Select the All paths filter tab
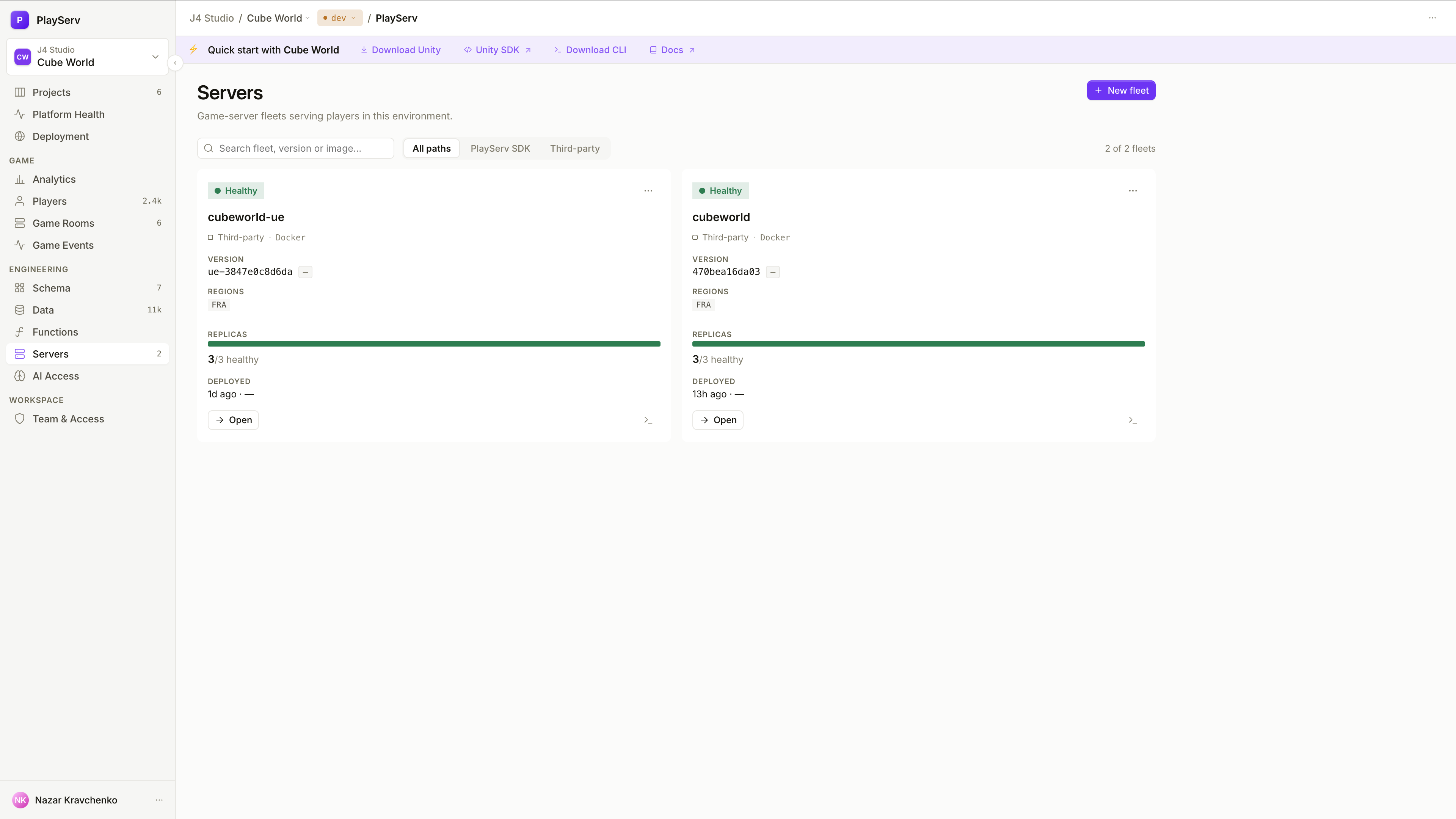The height and width of the screenshot is (819, 1456). click(x=432, y=148)
